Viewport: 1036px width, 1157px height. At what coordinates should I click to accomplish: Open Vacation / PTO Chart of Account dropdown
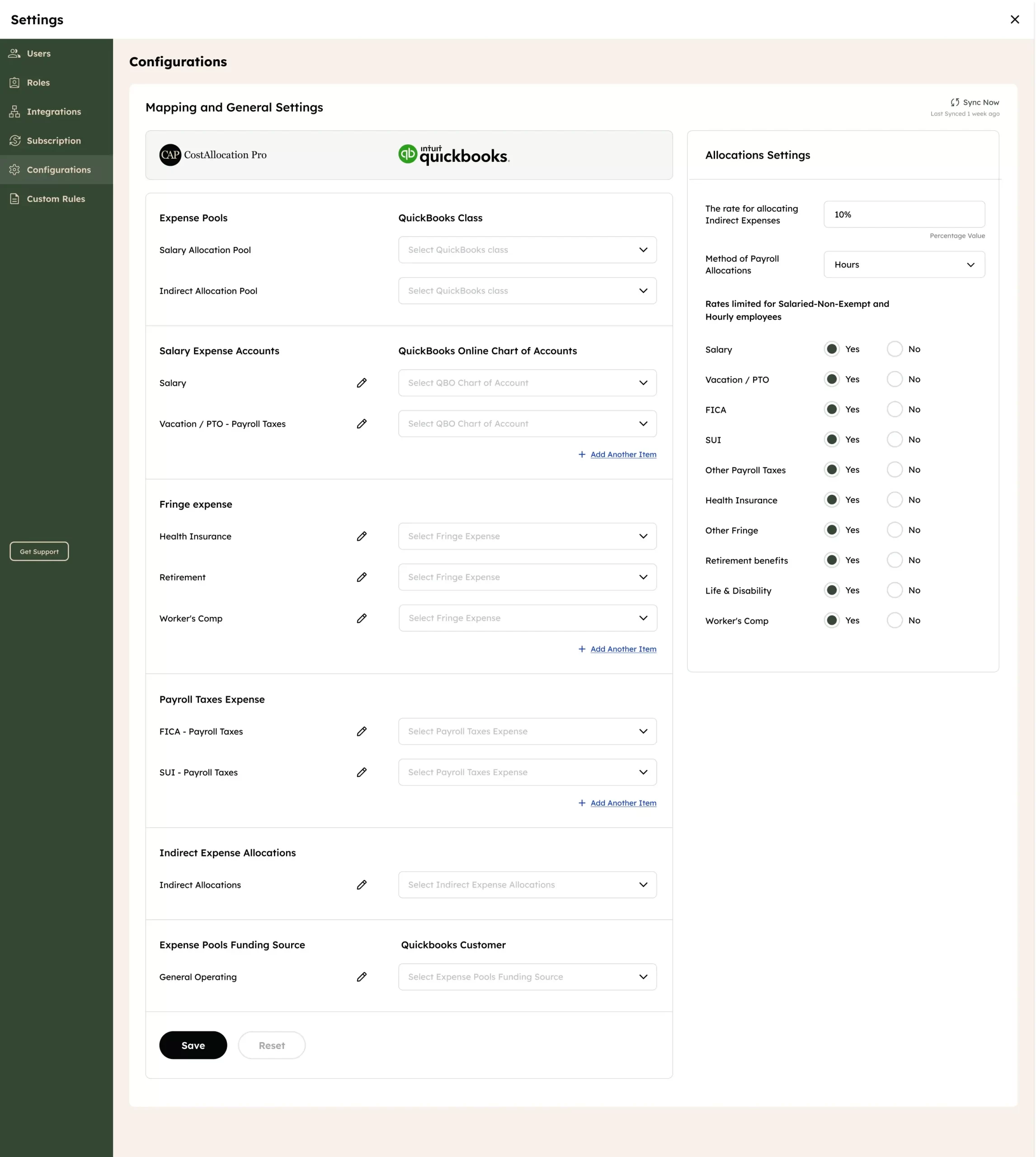coord(527,424)
